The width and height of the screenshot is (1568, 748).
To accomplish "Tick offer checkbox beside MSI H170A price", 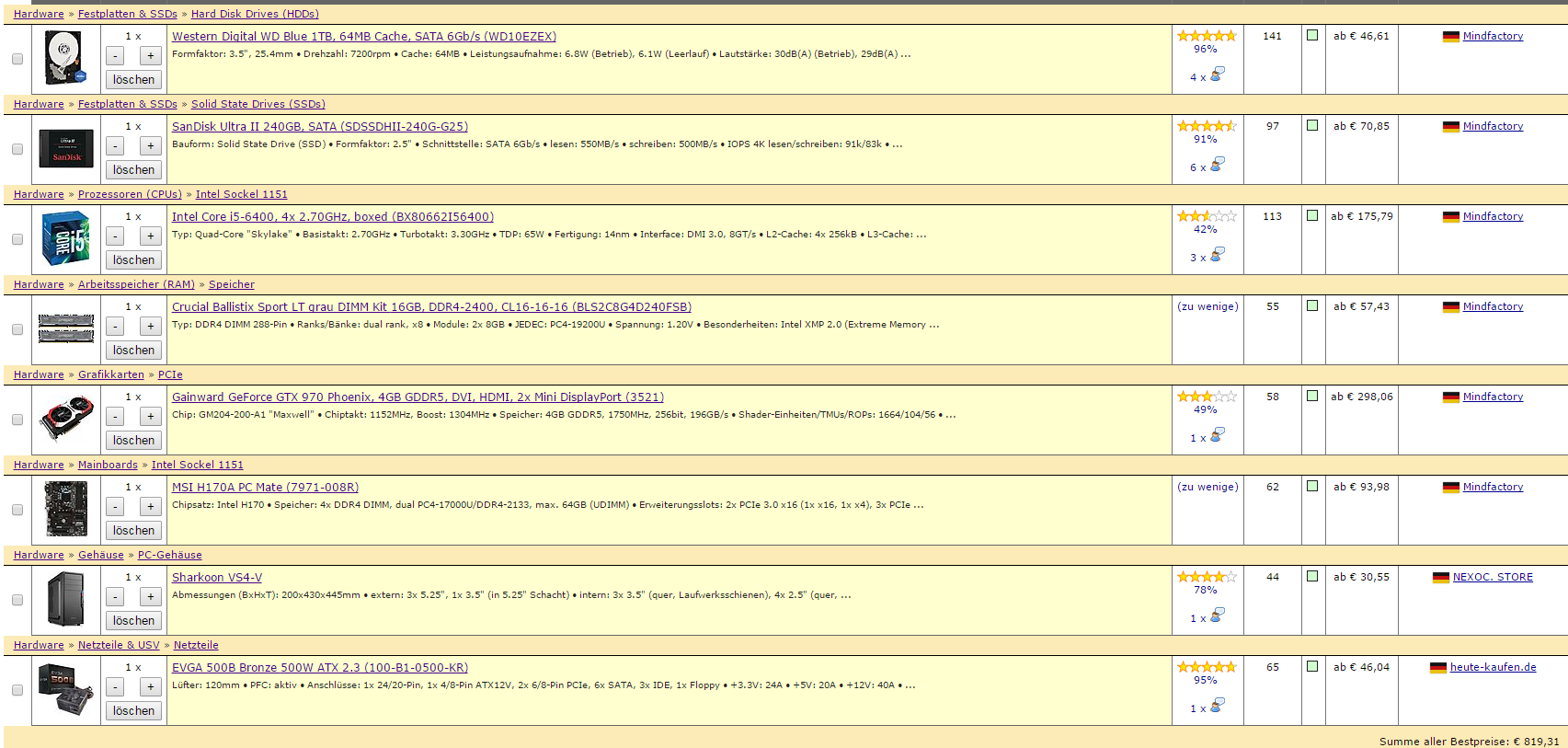I will [1312, 486].
